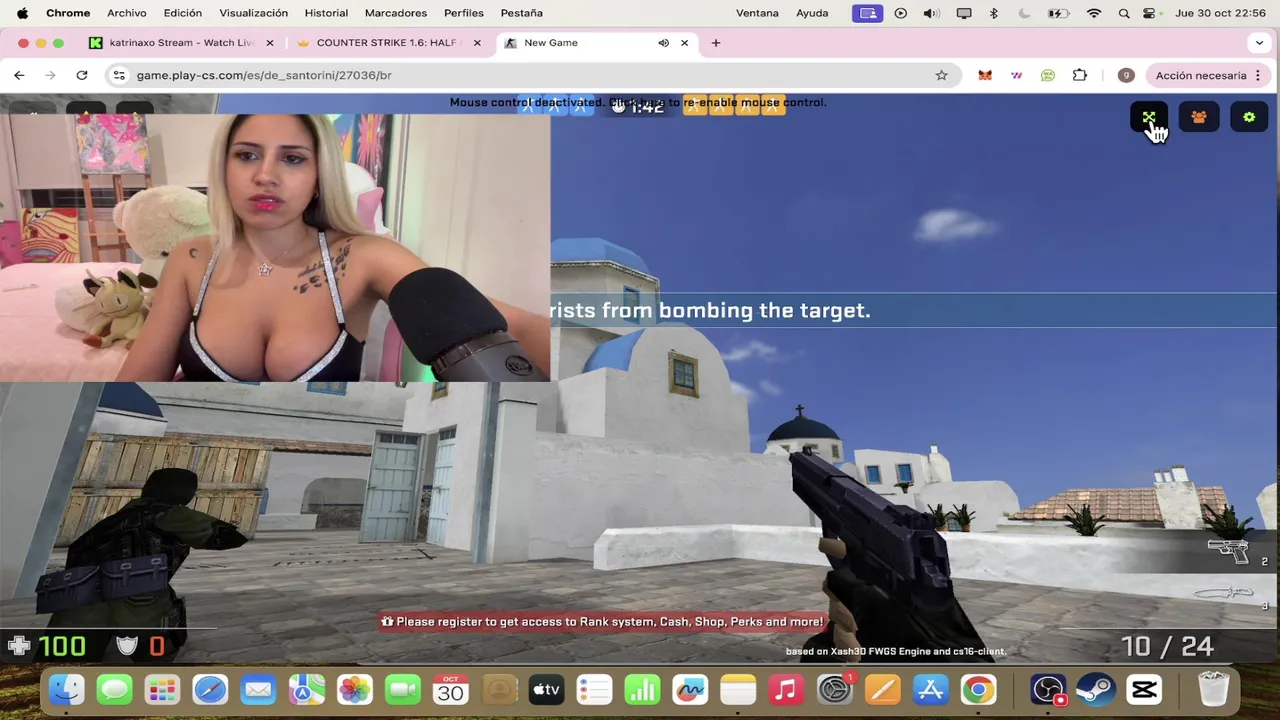This screenshot has width=1280, height=720.
Task: Open the purple W browser extension
Action: (x=1017, y=75)
